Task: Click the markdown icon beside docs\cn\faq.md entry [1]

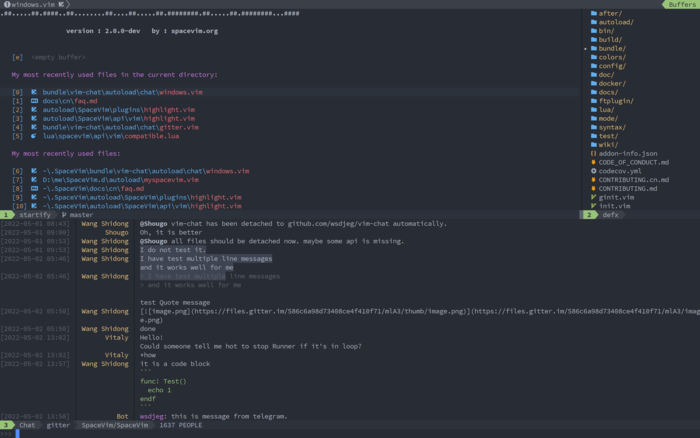Action: tap(34, 101)
